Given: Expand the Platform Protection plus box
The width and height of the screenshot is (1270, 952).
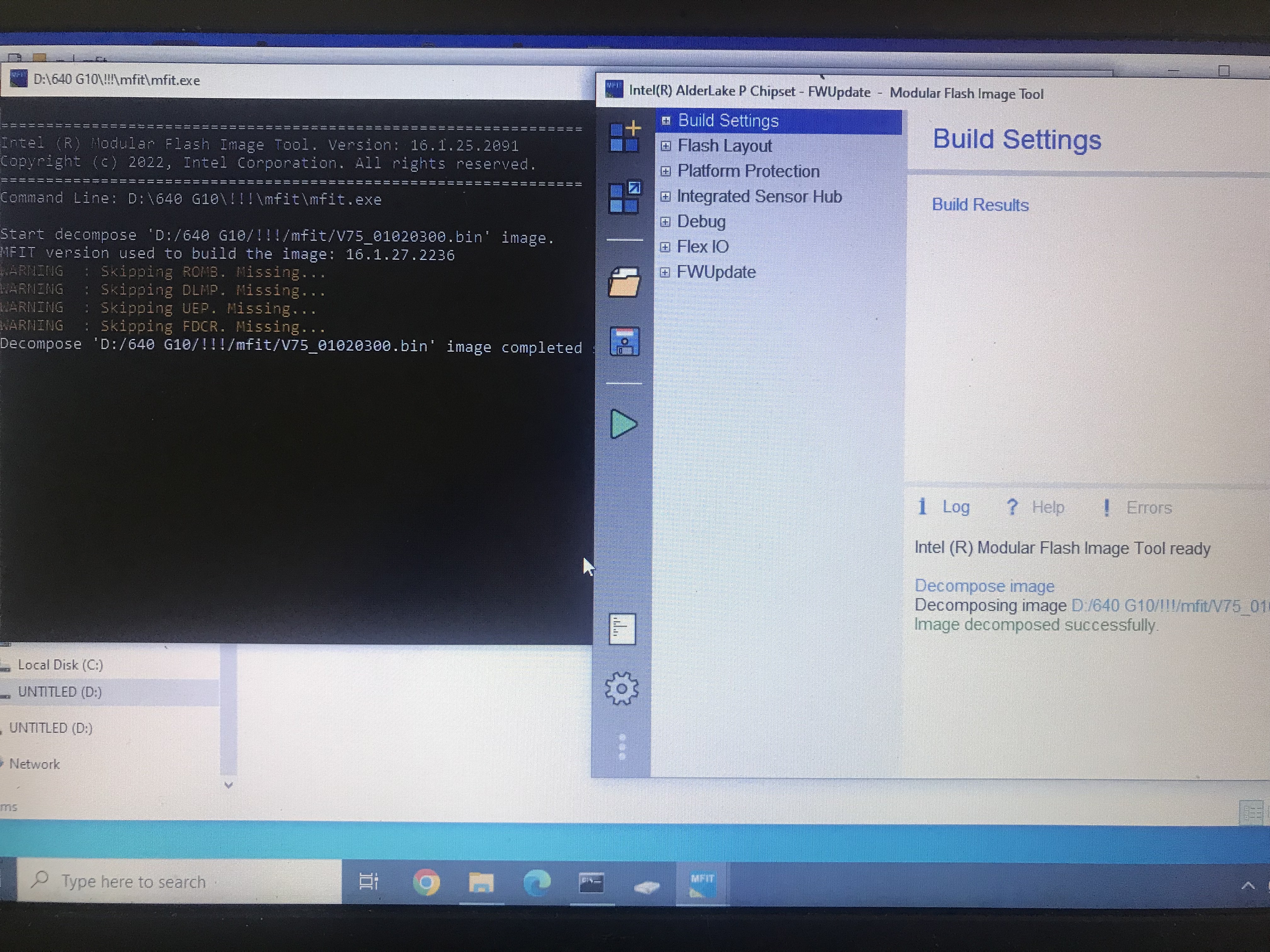Looking at the screenshot, I should tap(666, 171).
